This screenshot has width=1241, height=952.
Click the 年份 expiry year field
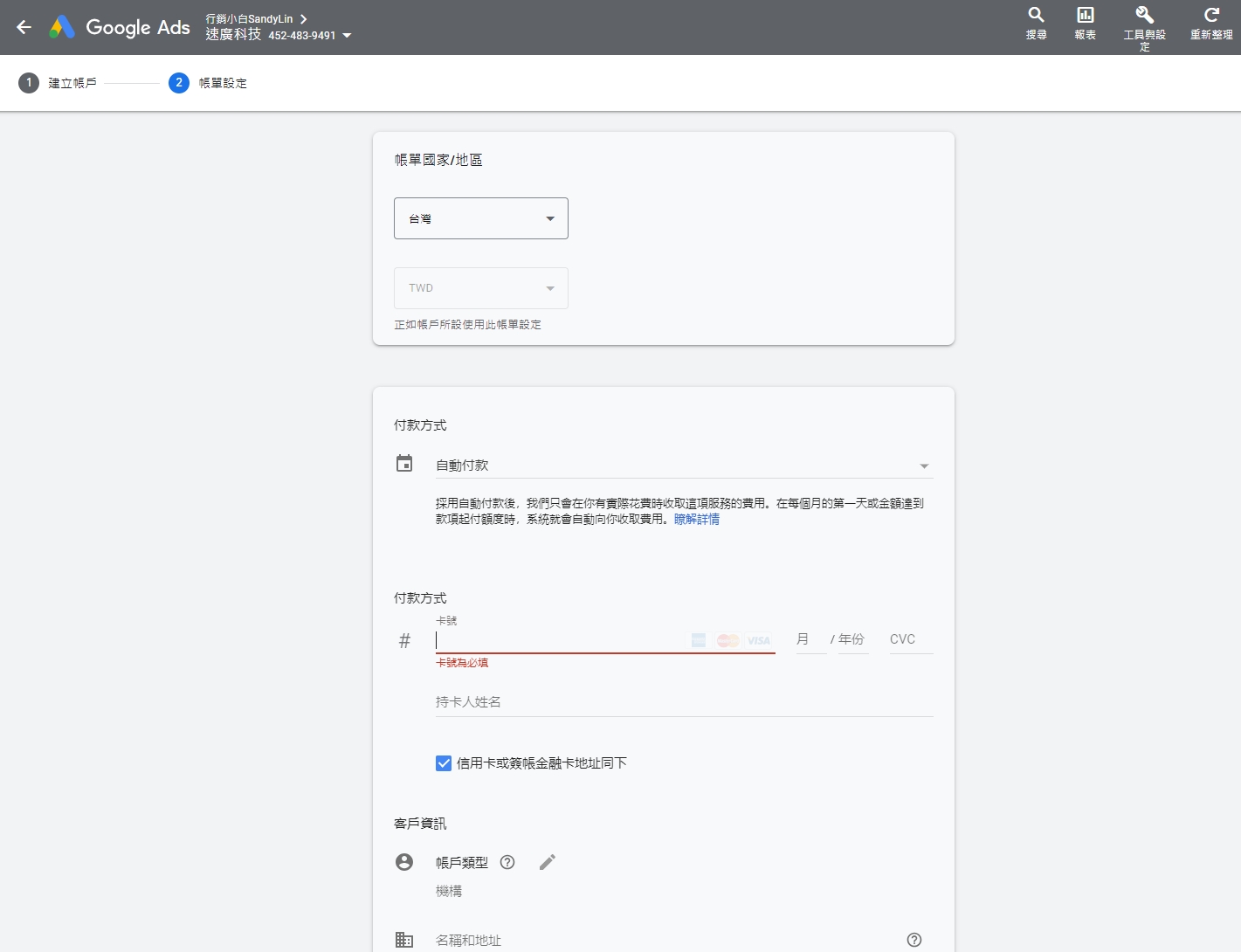pos(853,639)
